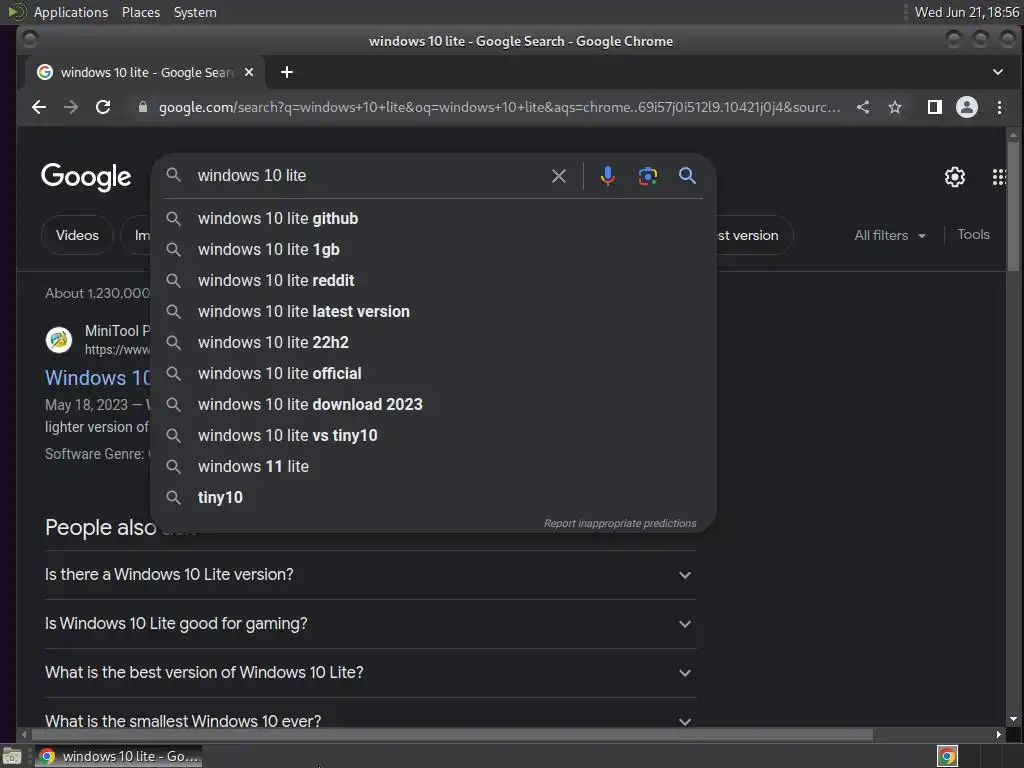Open the Chrome three-dot menu
The image size is (1024, 768).
(999, 107)
